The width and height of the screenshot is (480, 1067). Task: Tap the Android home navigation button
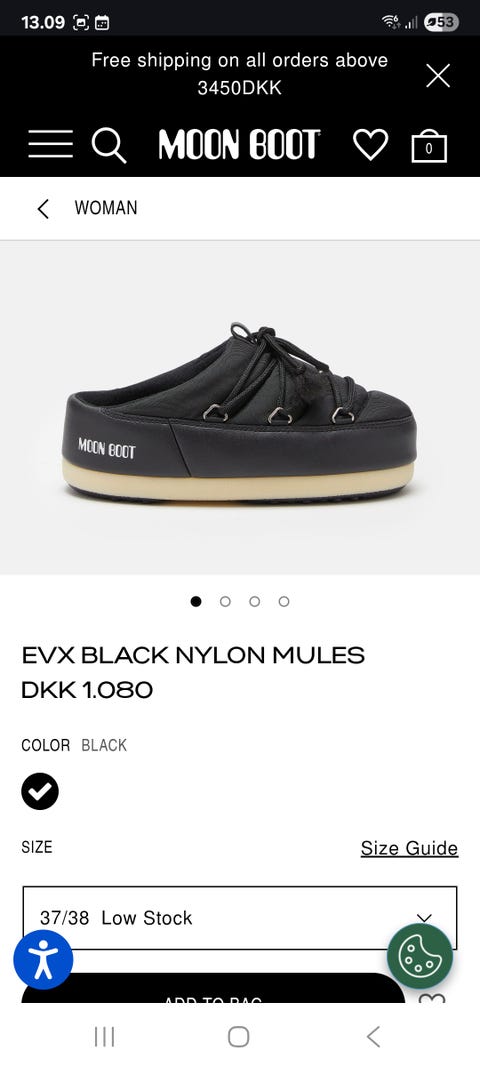tap(238, 1036)
